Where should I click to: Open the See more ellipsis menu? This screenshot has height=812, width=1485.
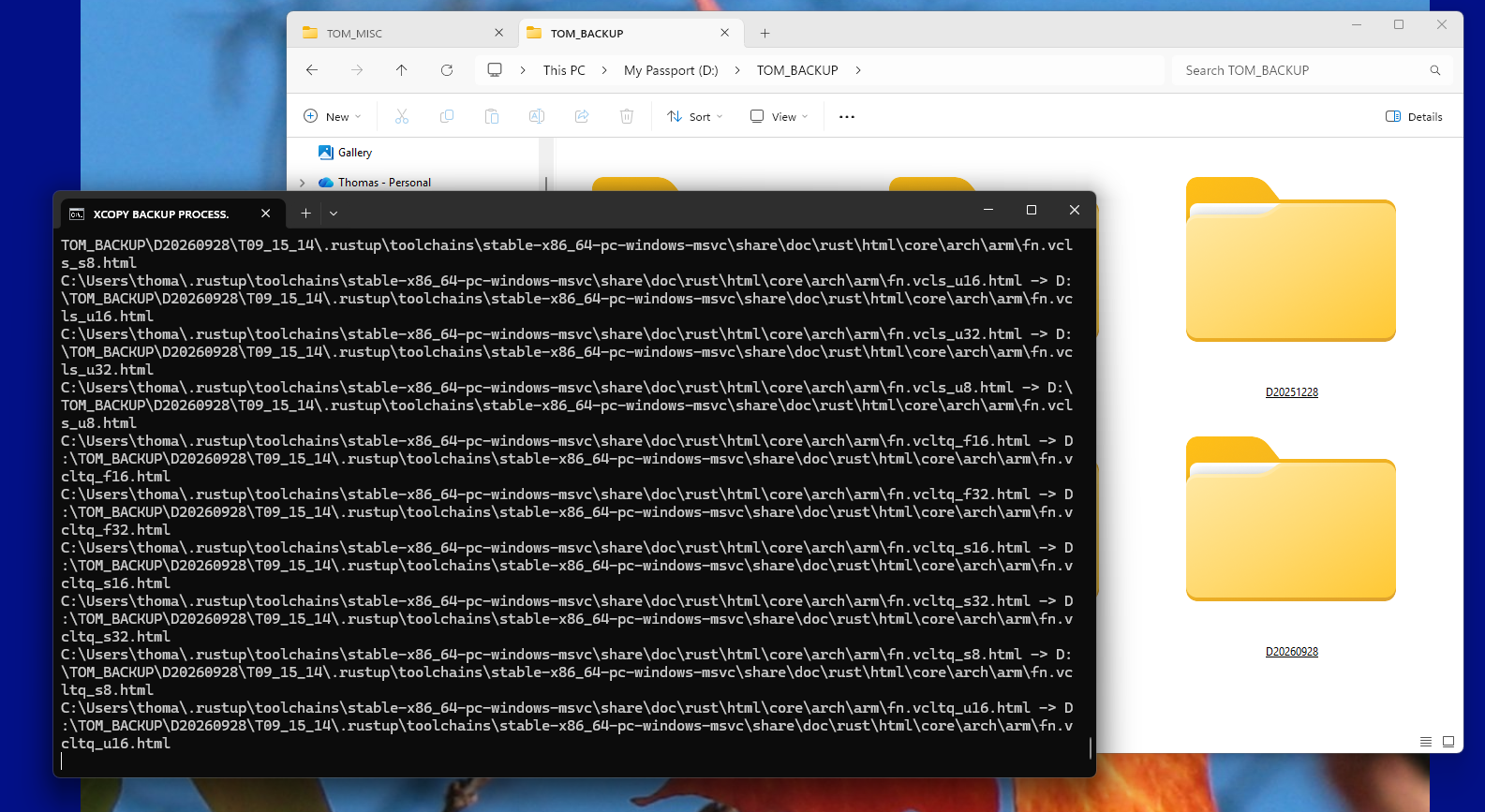click(x=847, y=117)
